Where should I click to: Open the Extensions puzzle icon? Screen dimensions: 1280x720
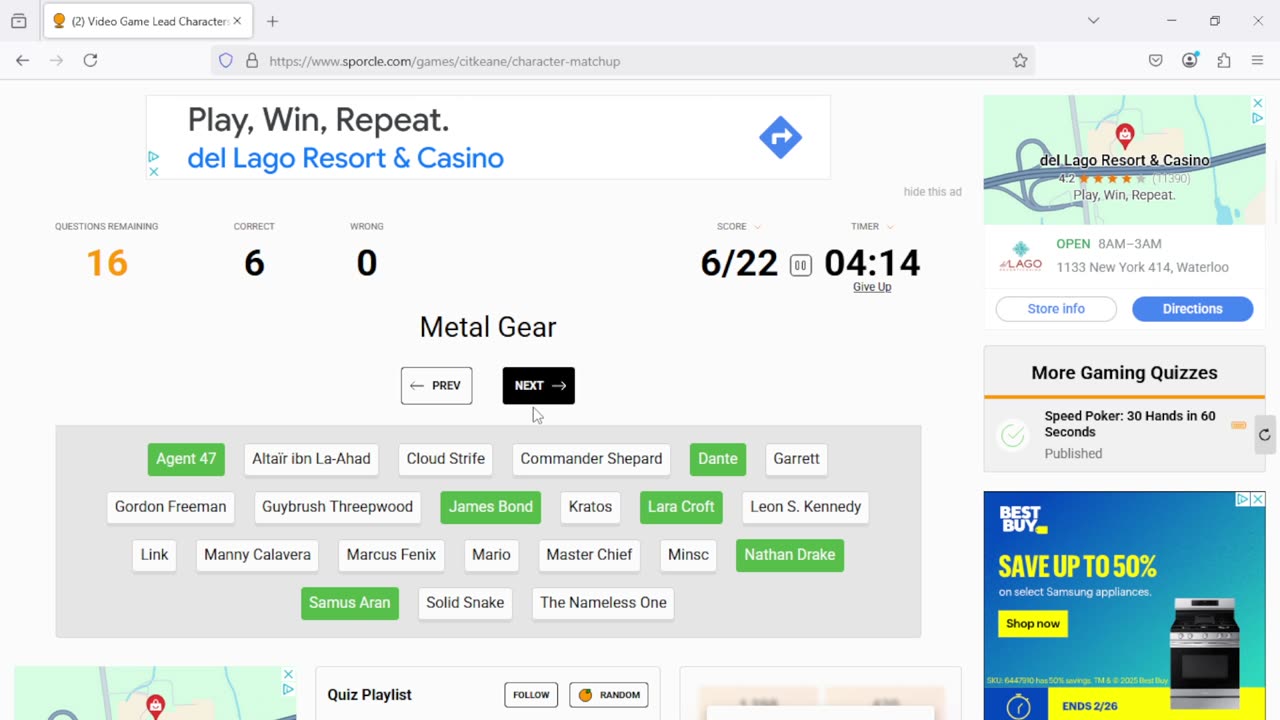click(x=1224, y=61)
